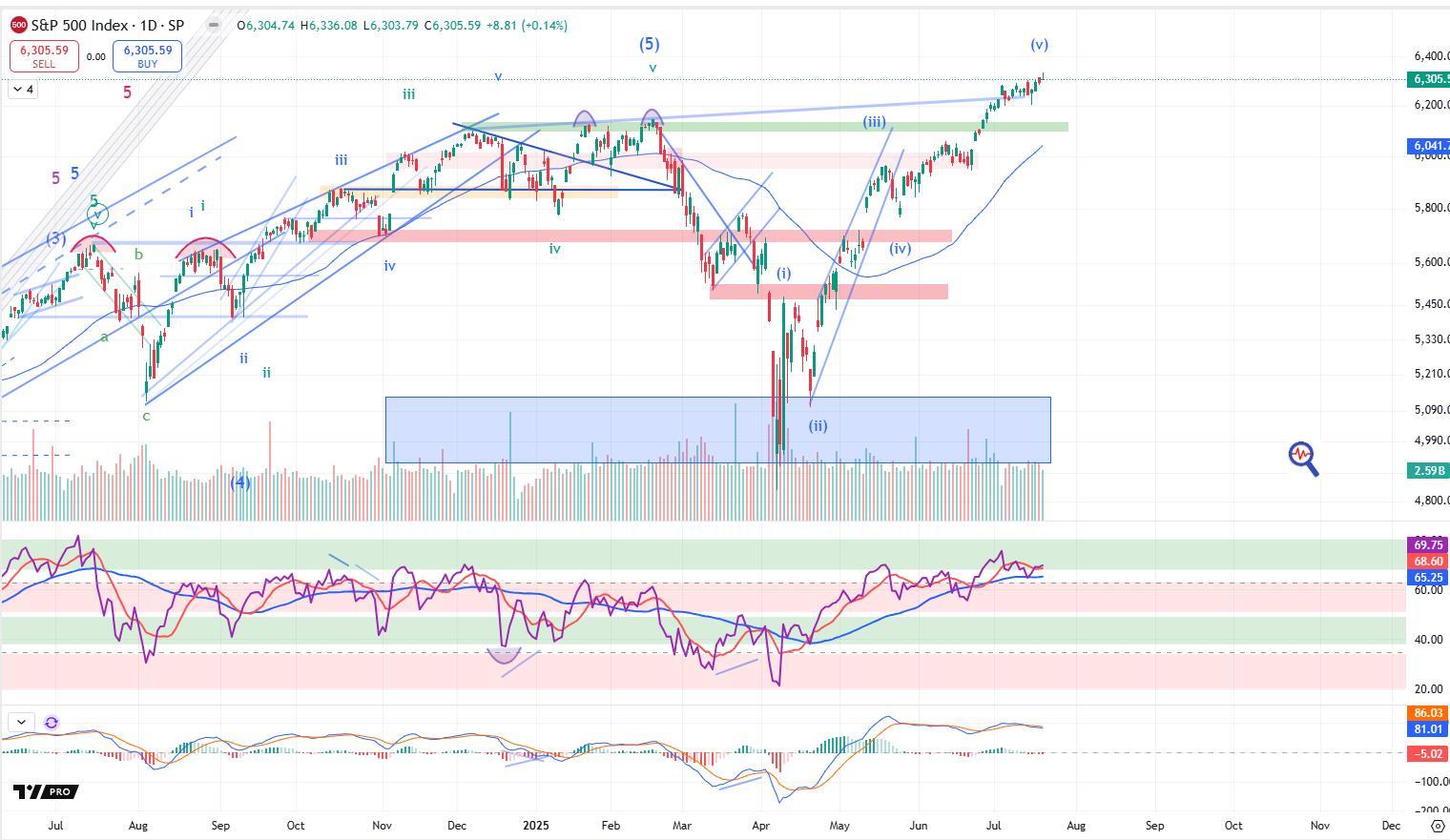The image size is (1450, 840).
Task: Click the green letter c label at August low
Action: 146,416
